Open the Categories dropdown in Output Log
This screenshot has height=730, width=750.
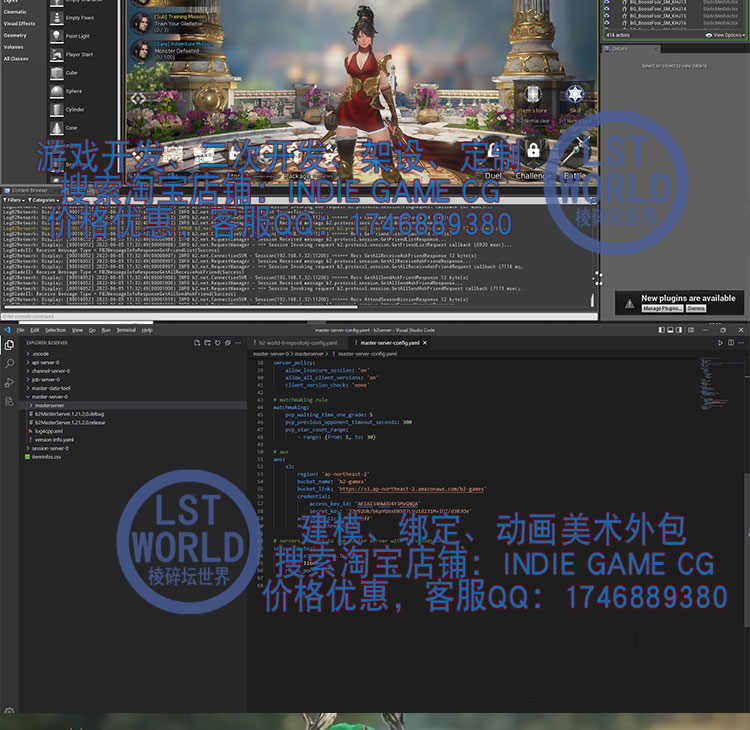pyautogui.click(x=43, y=200)
